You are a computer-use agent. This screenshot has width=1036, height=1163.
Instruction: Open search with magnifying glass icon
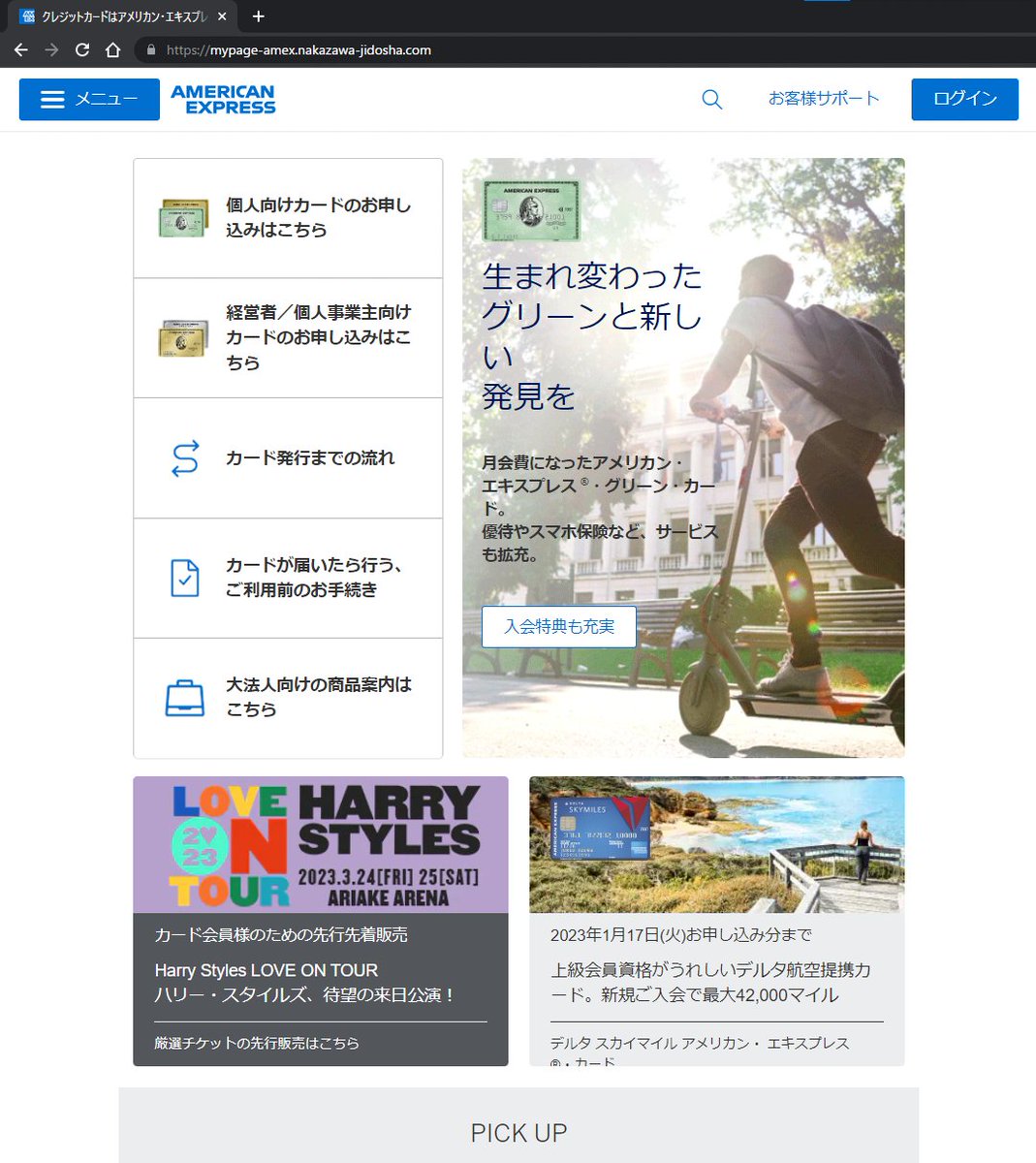point(712,99)
